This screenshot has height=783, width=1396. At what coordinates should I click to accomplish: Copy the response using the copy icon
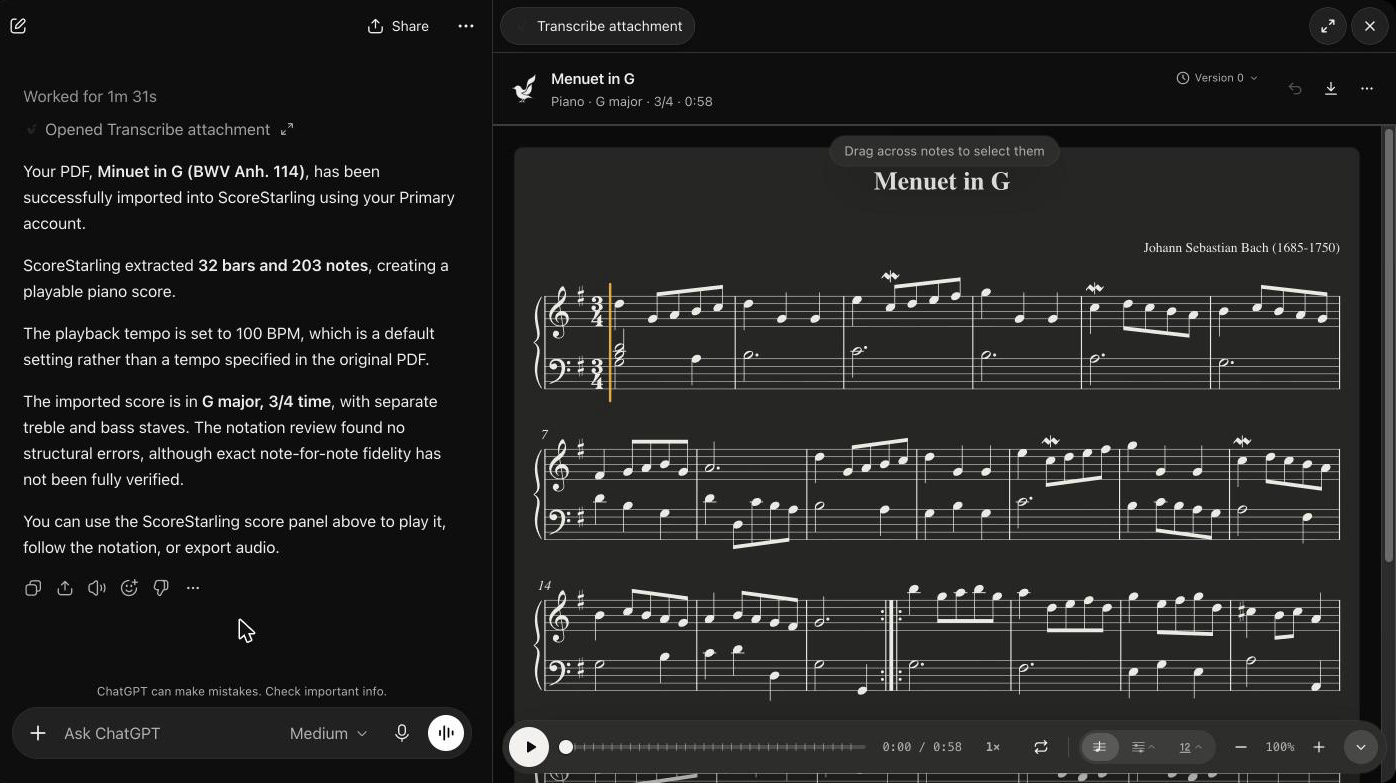tap(33, 588)
